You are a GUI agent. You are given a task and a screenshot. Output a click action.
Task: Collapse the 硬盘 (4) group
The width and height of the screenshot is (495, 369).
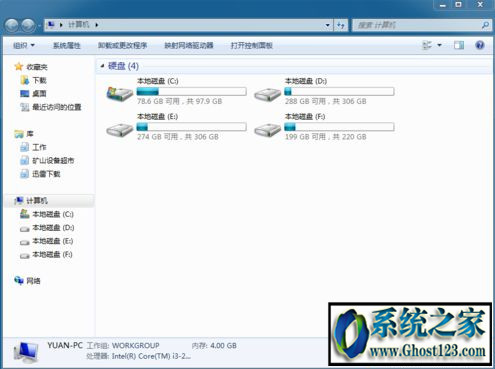click(102, 66)
